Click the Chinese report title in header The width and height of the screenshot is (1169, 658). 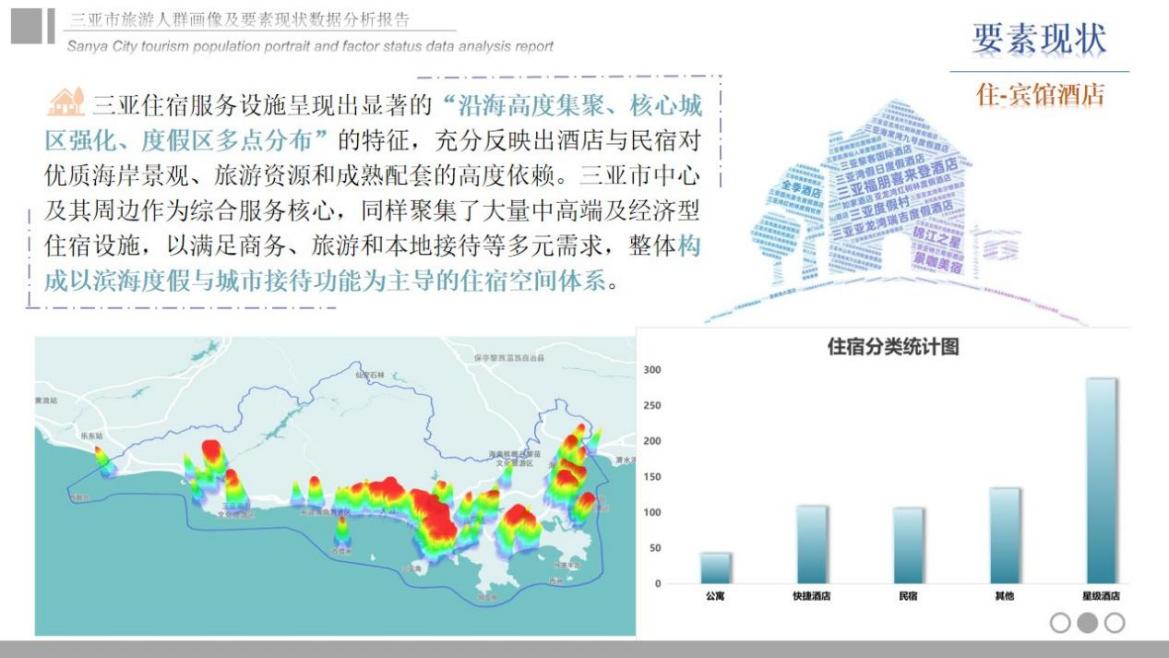(240, 20)
